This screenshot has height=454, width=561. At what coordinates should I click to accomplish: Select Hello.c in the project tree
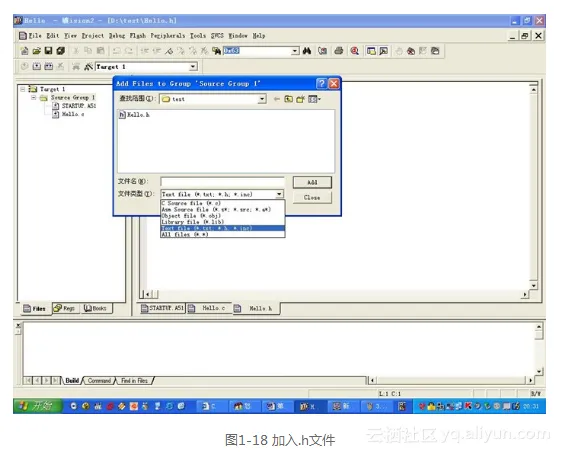pos(69,114)
